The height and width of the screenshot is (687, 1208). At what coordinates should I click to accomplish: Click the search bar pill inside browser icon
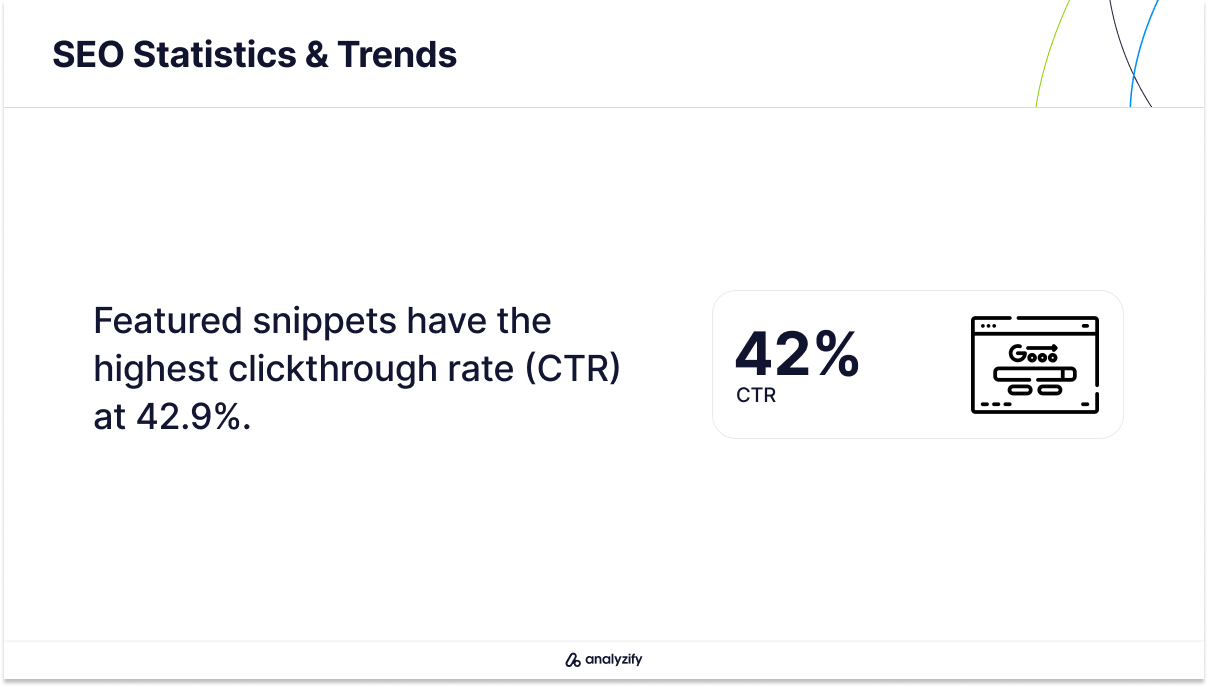point(1036,373)
